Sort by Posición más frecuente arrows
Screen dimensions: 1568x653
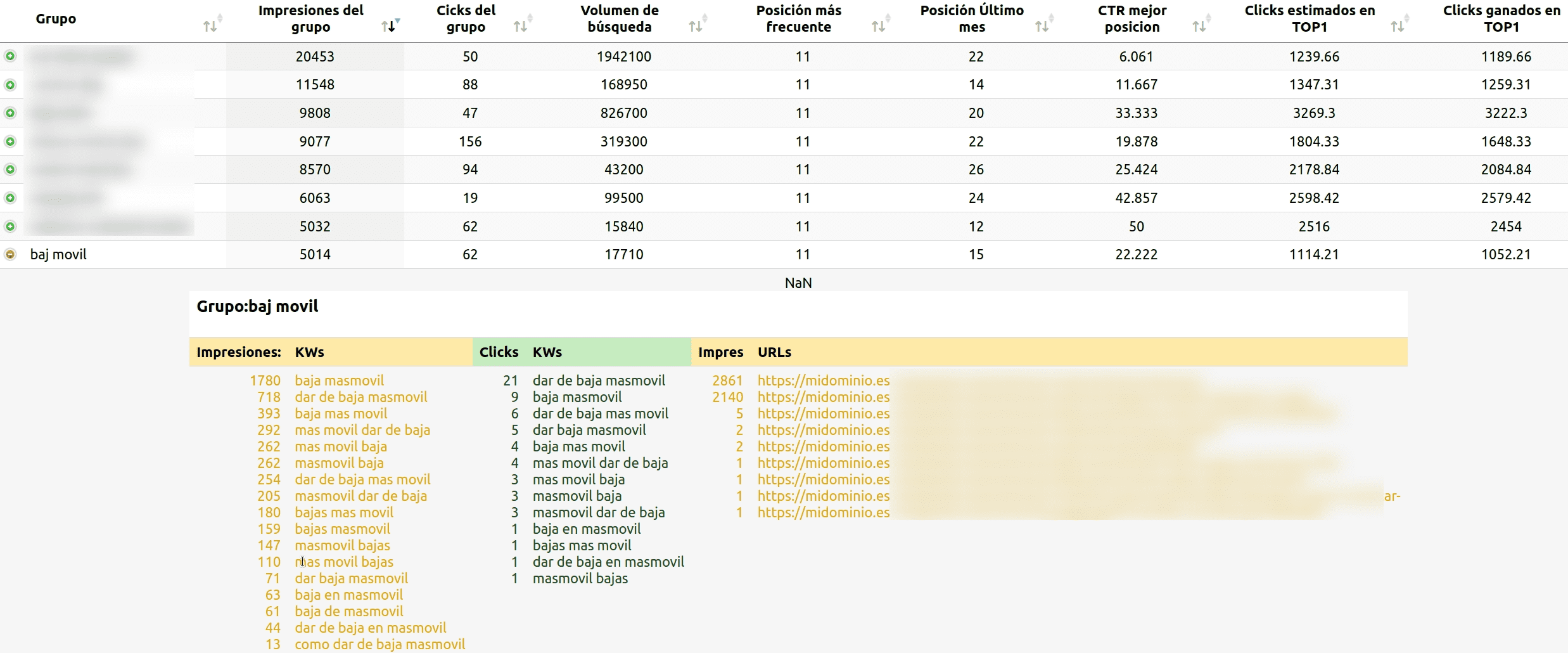[880, 24]
